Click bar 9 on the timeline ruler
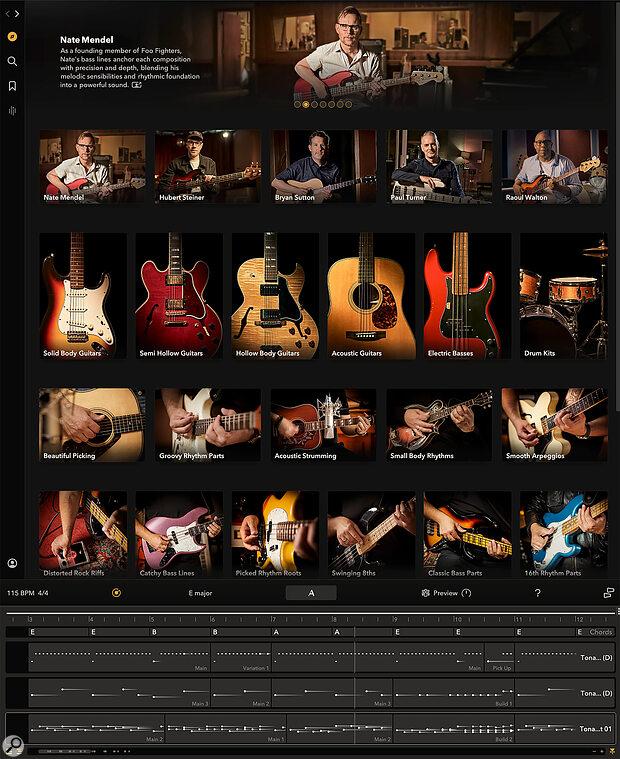620x759 pixels. point(394,619)
